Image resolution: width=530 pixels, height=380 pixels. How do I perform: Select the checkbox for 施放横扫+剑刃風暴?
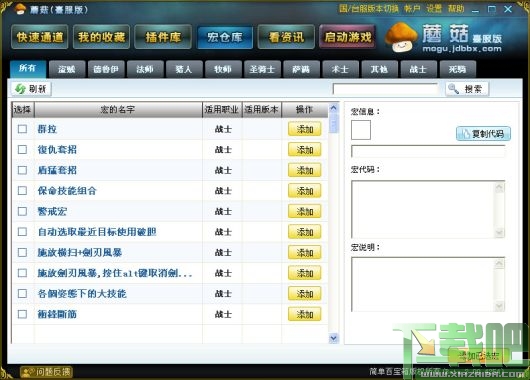tap(22, 253)
